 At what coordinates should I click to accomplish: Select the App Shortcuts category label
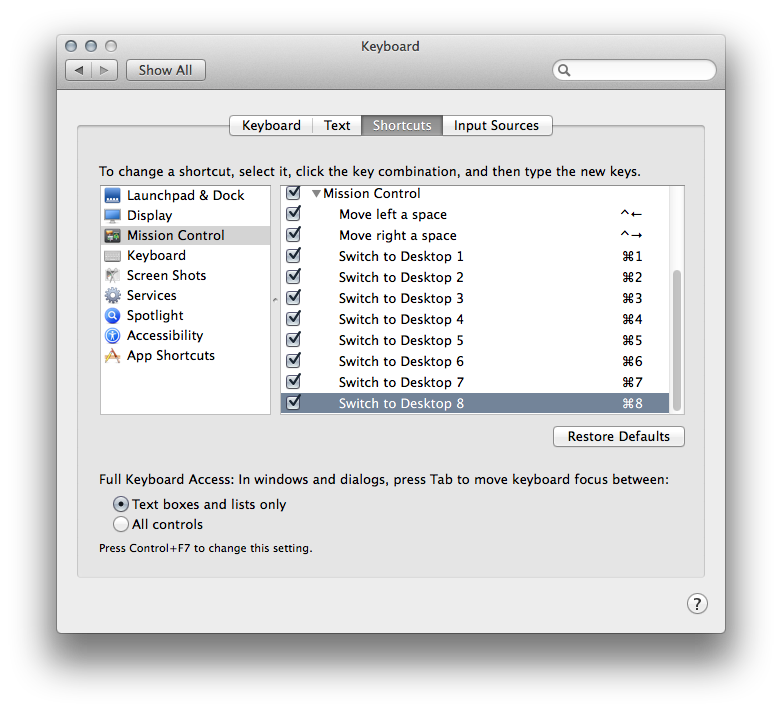click(x=171, y=356)
